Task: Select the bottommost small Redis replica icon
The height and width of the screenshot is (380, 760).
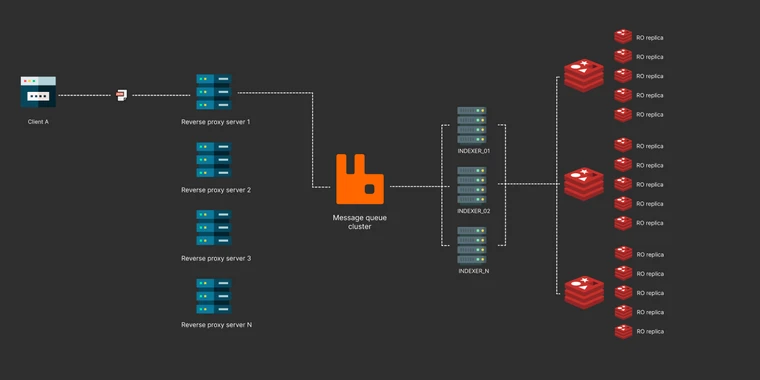Action: 623,332
